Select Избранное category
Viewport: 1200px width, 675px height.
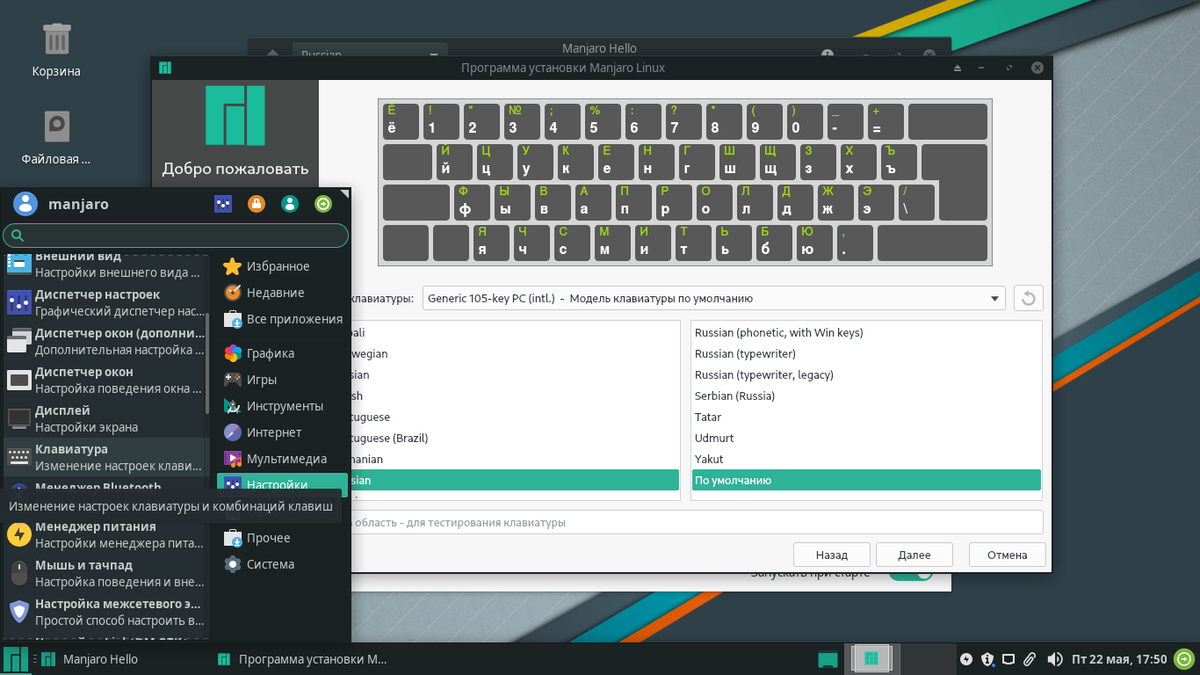[283, 266]
